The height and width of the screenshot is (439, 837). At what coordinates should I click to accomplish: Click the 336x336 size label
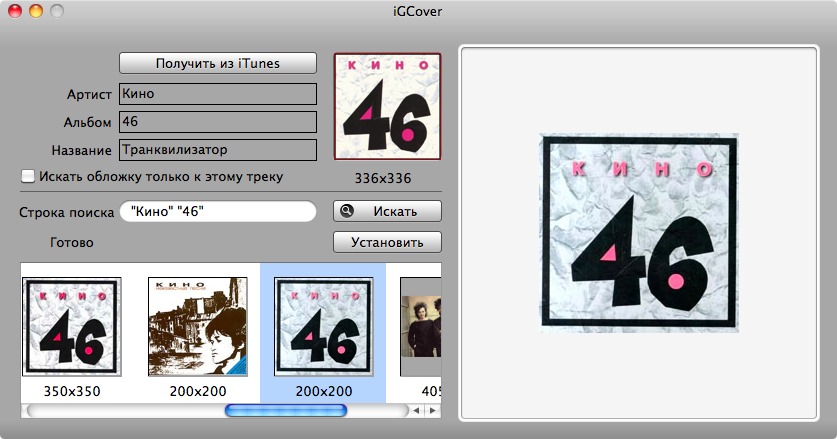point(383,178)
